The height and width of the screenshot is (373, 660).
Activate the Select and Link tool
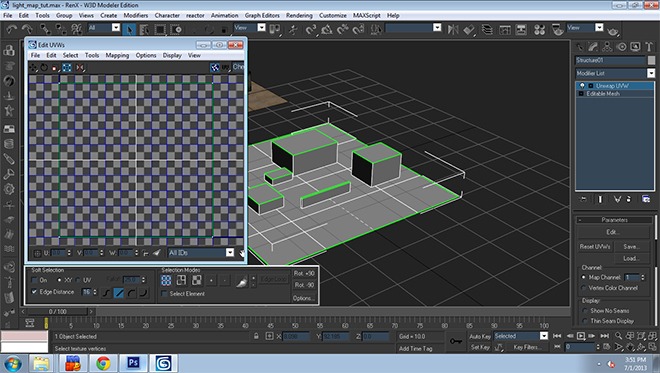(x=45, y=29)
